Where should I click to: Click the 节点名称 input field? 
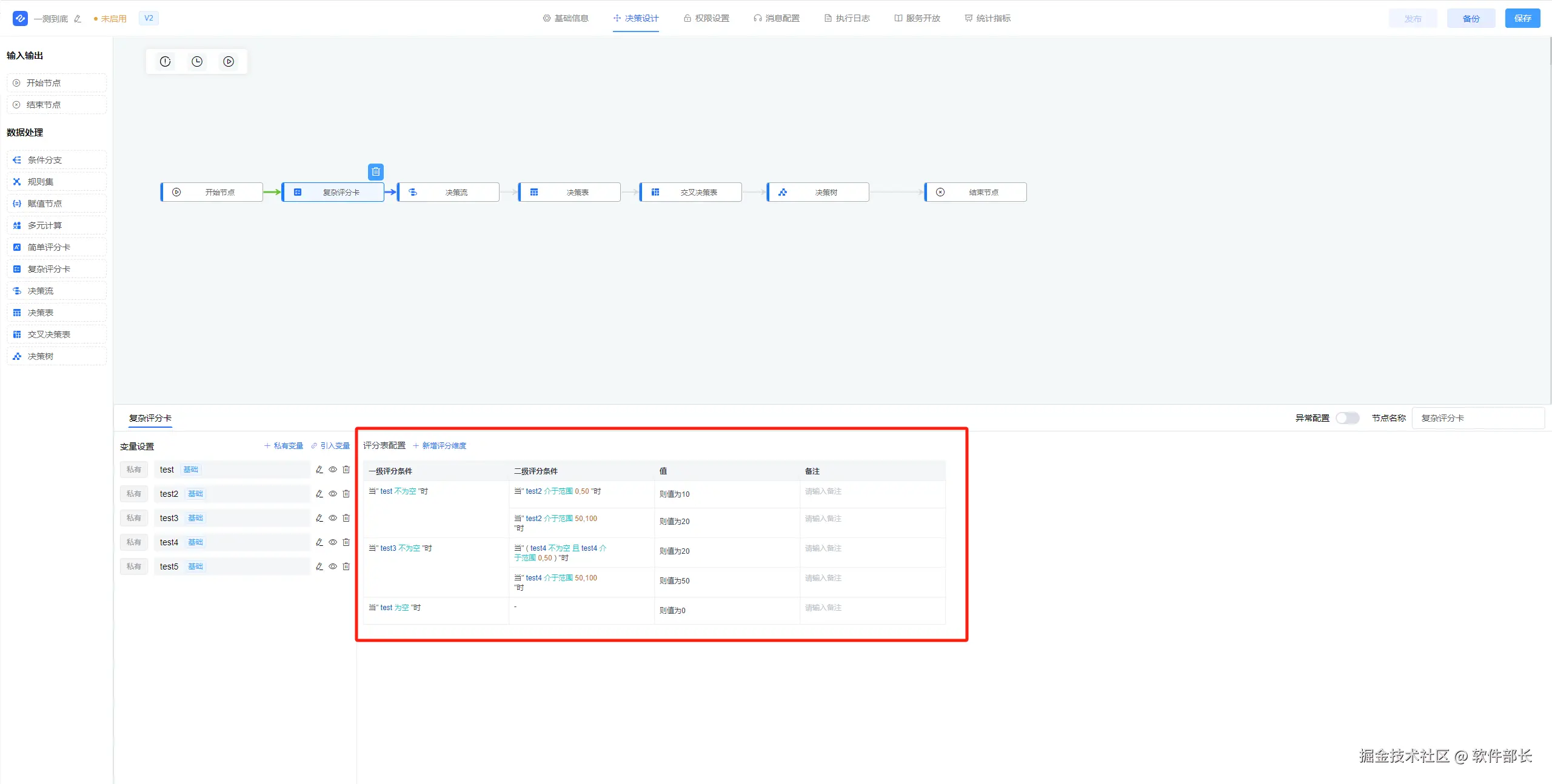1477,418
